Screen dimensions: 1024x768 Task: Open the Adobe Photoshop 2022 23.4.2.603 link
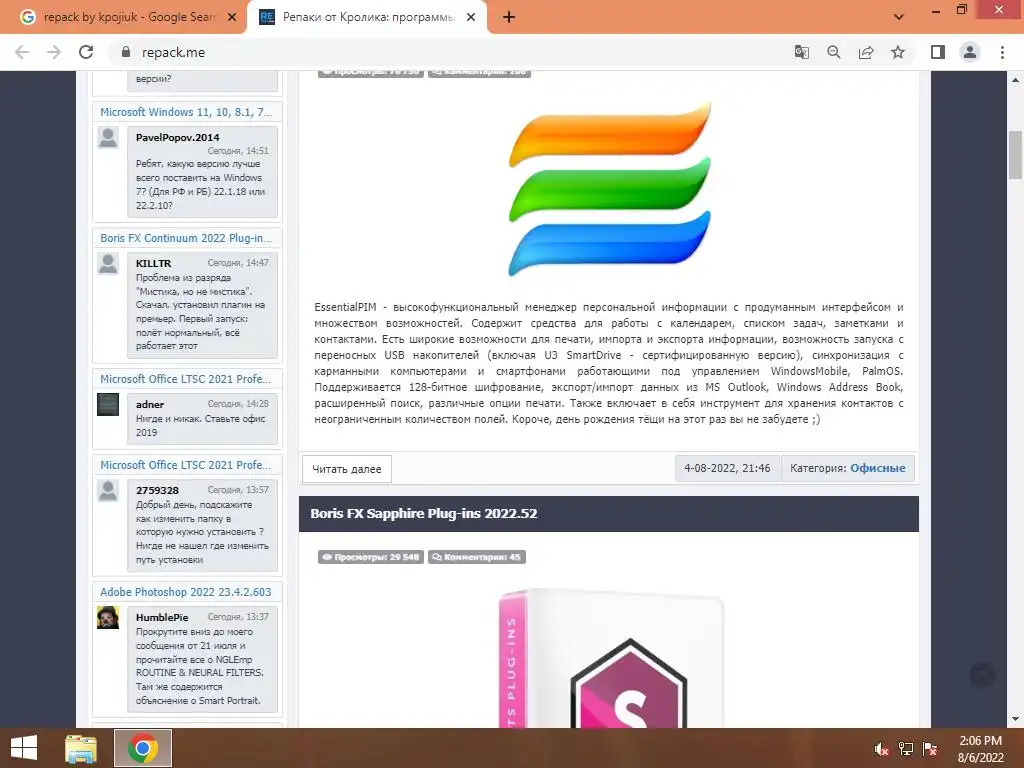click(185, 592)
